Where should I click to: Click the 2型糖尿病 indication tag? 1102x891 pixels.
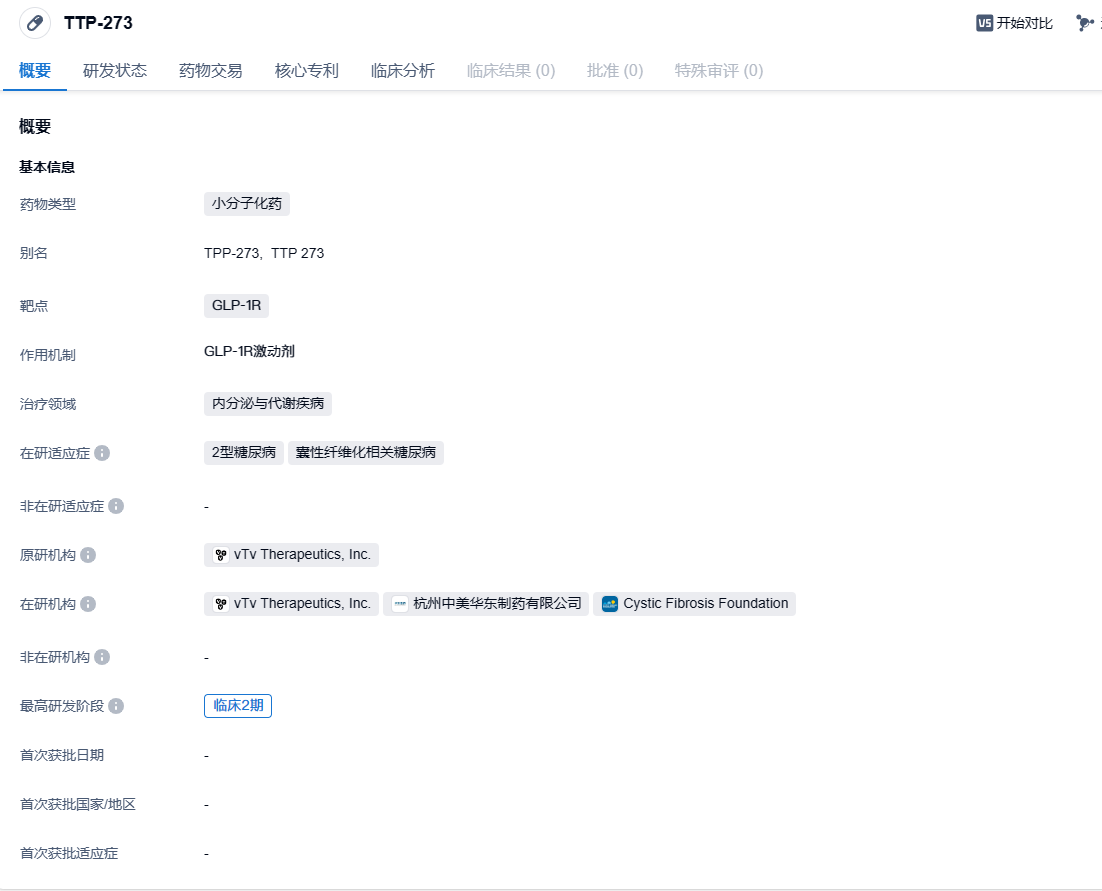(x=244, y=453)
